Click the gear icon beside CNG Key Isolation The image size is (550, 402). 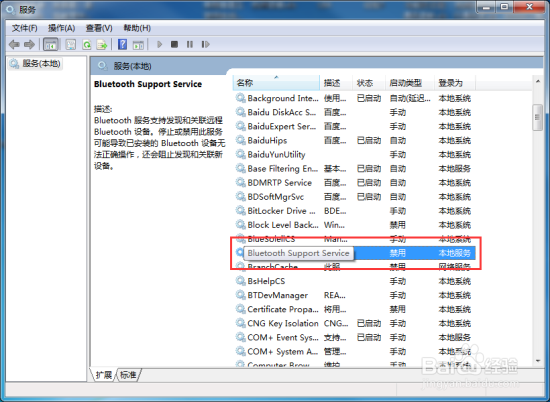[x=240, y=323]
